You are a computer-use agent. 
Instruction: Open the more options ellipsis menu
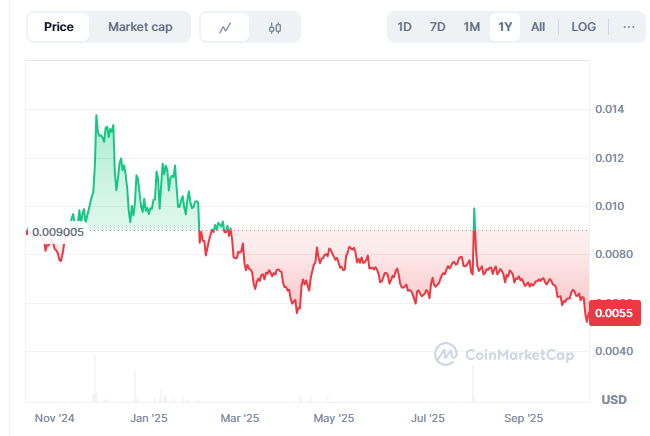tap(628, 27)
